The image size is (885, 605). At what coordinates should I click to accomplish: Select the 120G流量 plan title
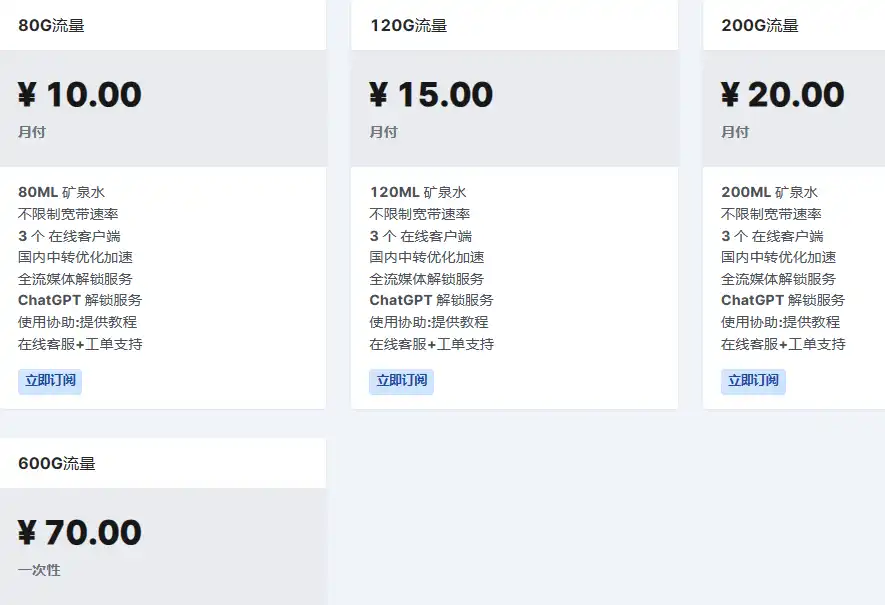408,26
